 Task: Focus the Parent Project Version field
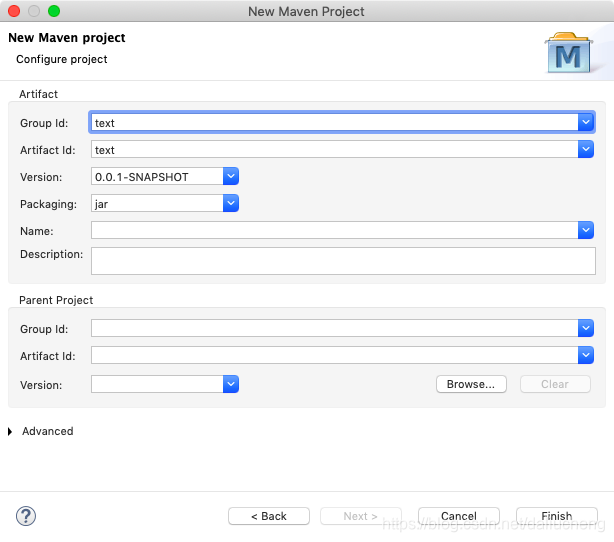coord(157,384)
